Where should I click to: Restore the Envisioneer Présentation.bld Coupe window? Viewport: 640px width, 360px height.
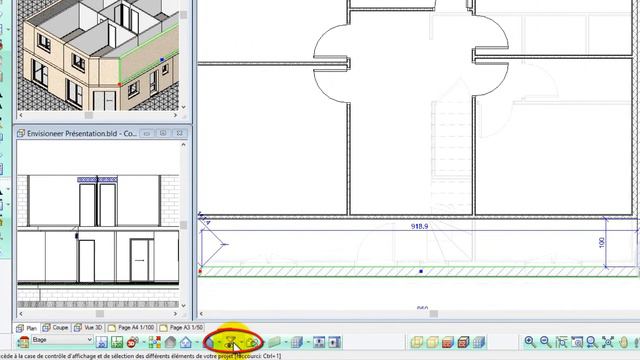point(163,133)
